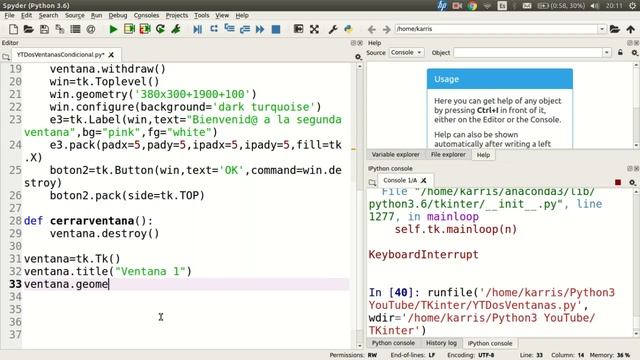Open the outline list toolbar icon
Image resolution: width=640 pixels, height=360 pixels.
point(75,29)
